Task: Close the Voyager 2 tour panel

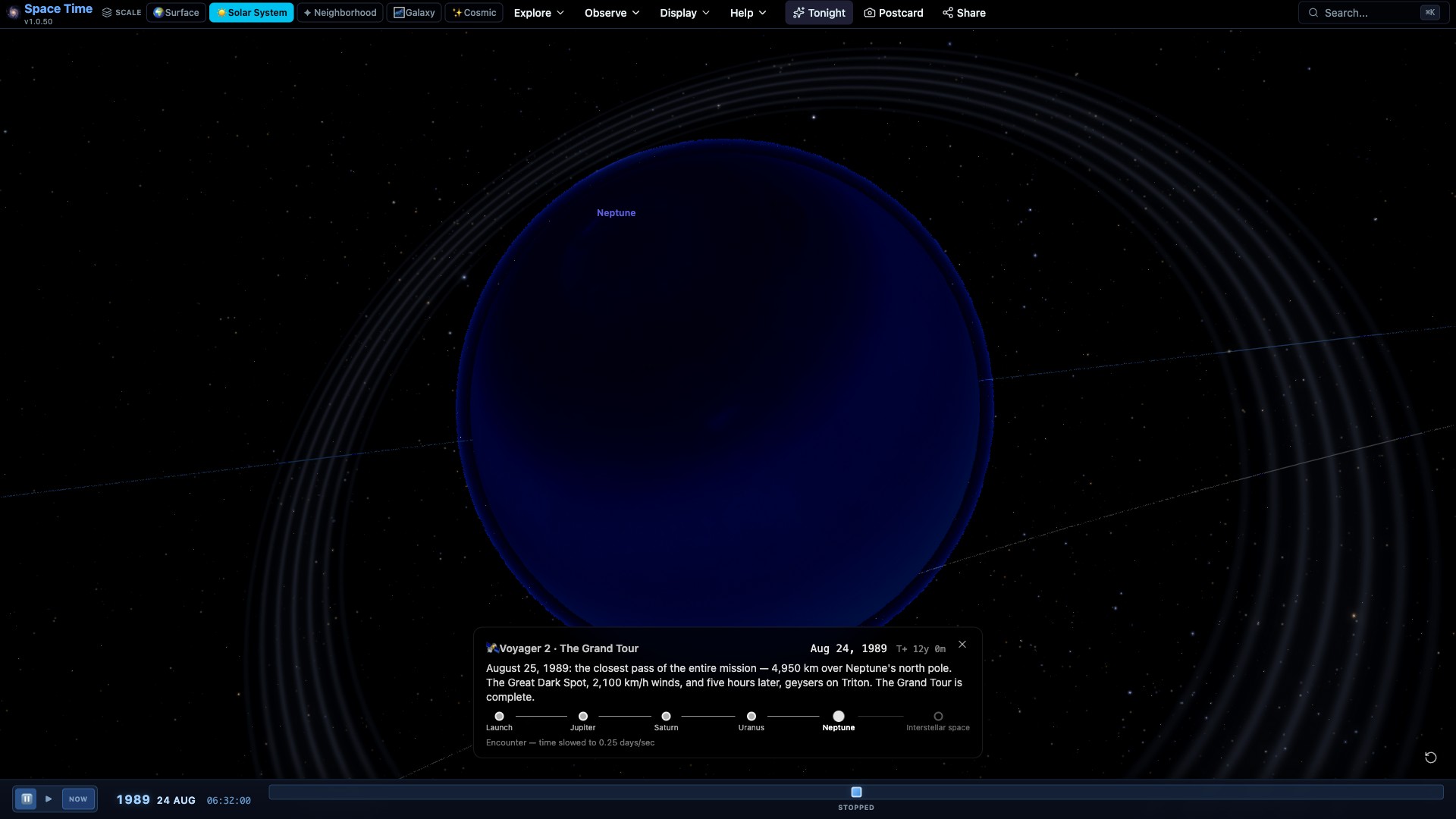Action: [962, 645]
